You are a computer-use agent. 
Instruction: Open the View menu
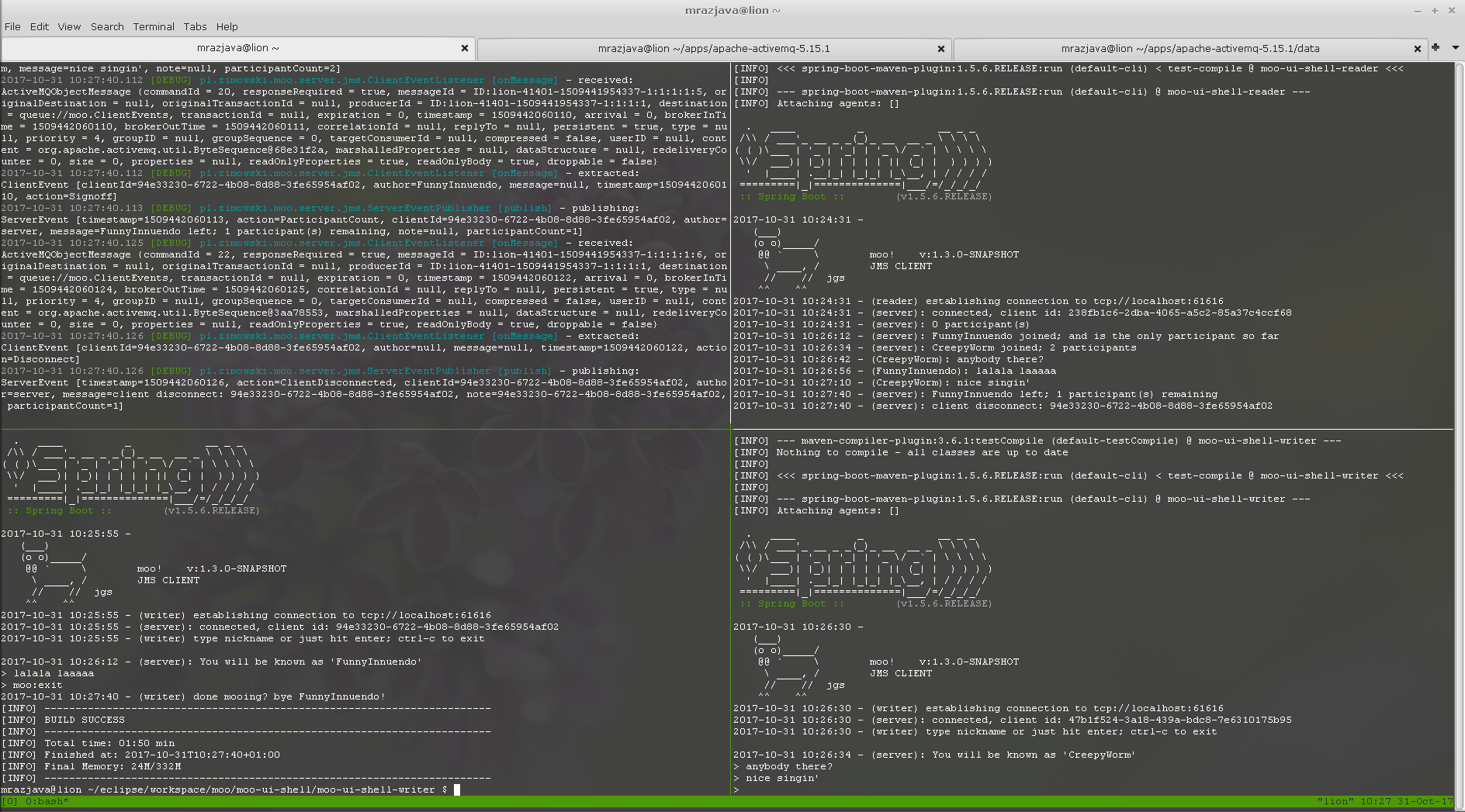coord(69,26)
